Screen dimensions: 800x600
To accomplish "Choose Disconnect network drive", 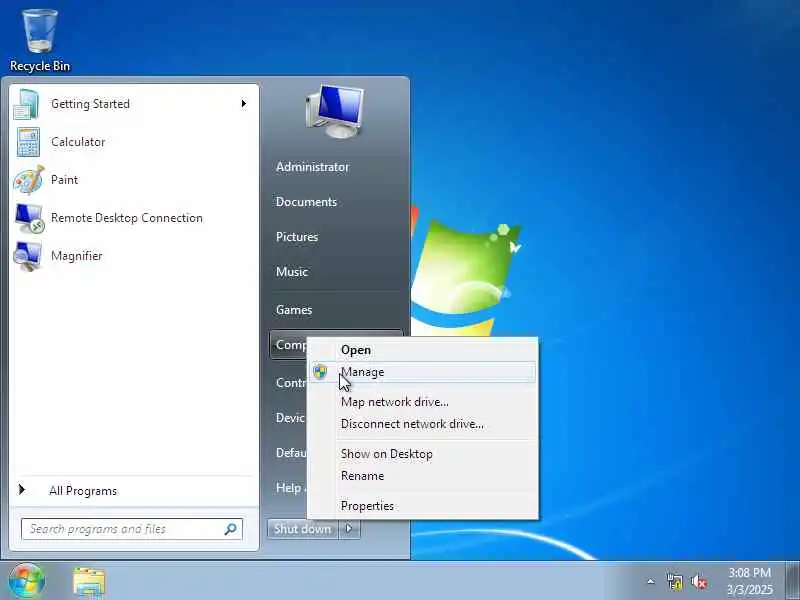I will (x=422, y=424).
